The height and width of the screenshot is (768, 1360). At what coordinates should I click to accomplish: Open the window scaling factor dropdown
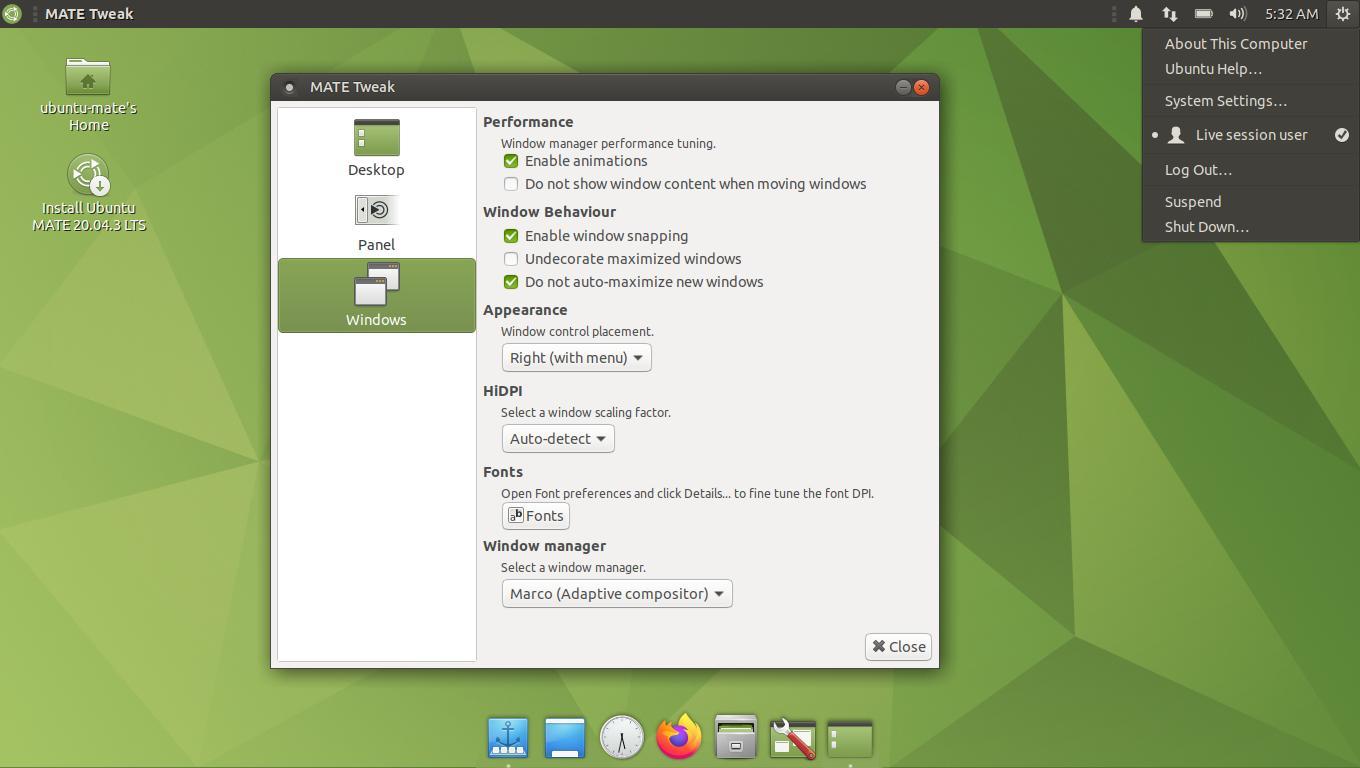click(x=557, y=438)
